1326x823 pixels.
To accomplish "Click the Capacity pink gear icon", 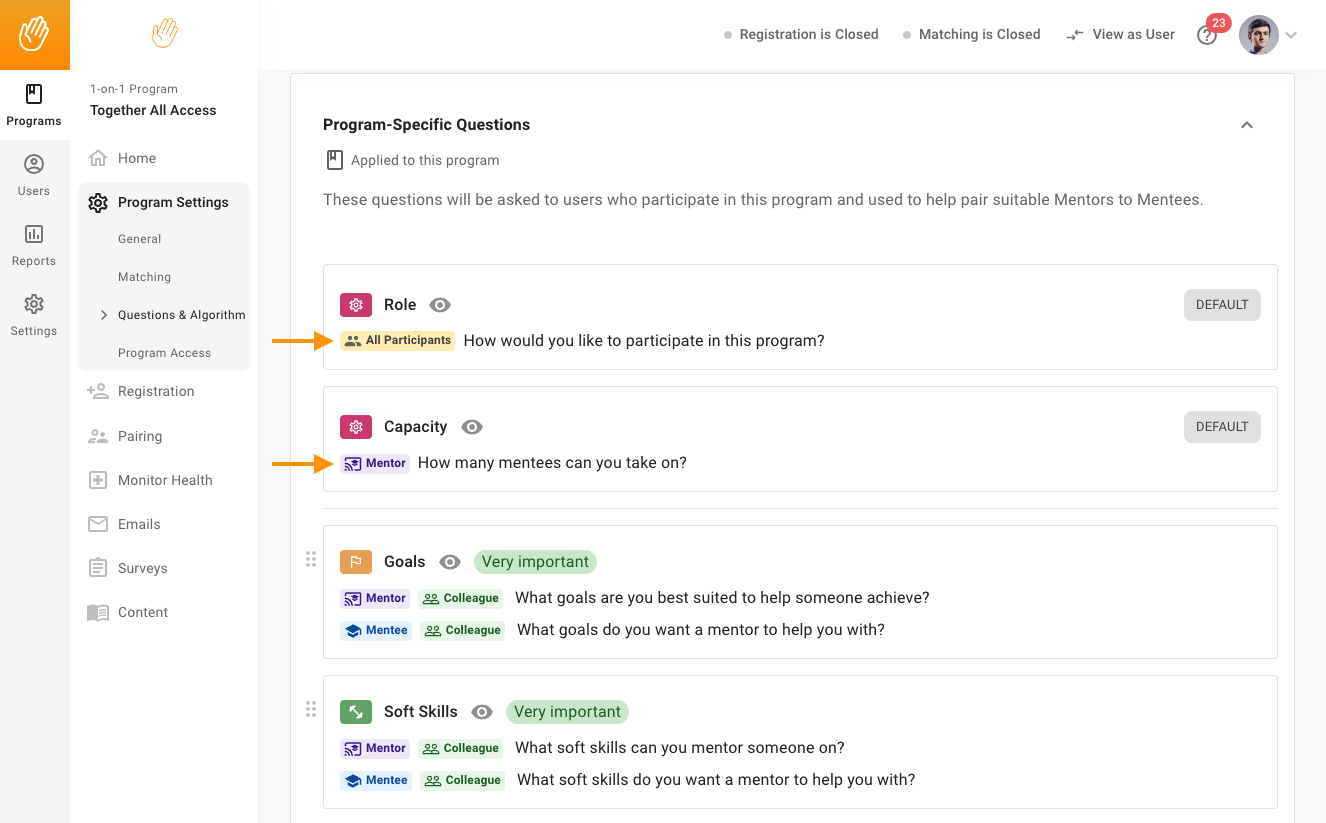I will 356,427.
